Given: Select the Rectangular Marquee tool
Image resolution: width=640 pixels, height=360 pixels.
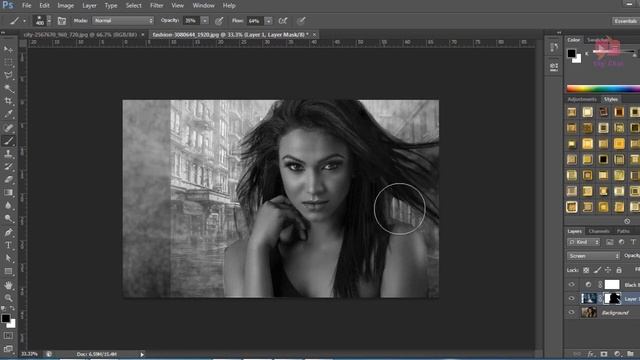Looking at the screenshot, I should [x=8, y=62].
